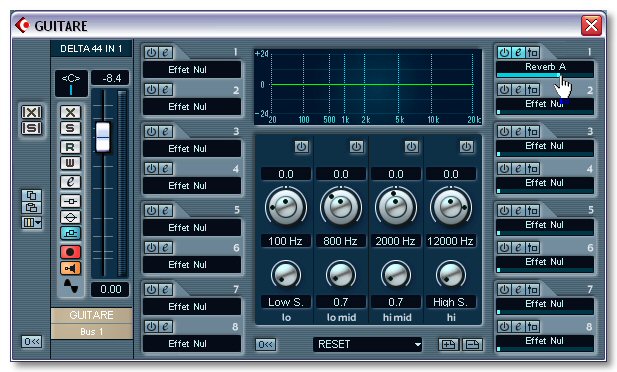
Task: Enable the hi mid EQ band with its power button
Action: [x=412, y=147]
